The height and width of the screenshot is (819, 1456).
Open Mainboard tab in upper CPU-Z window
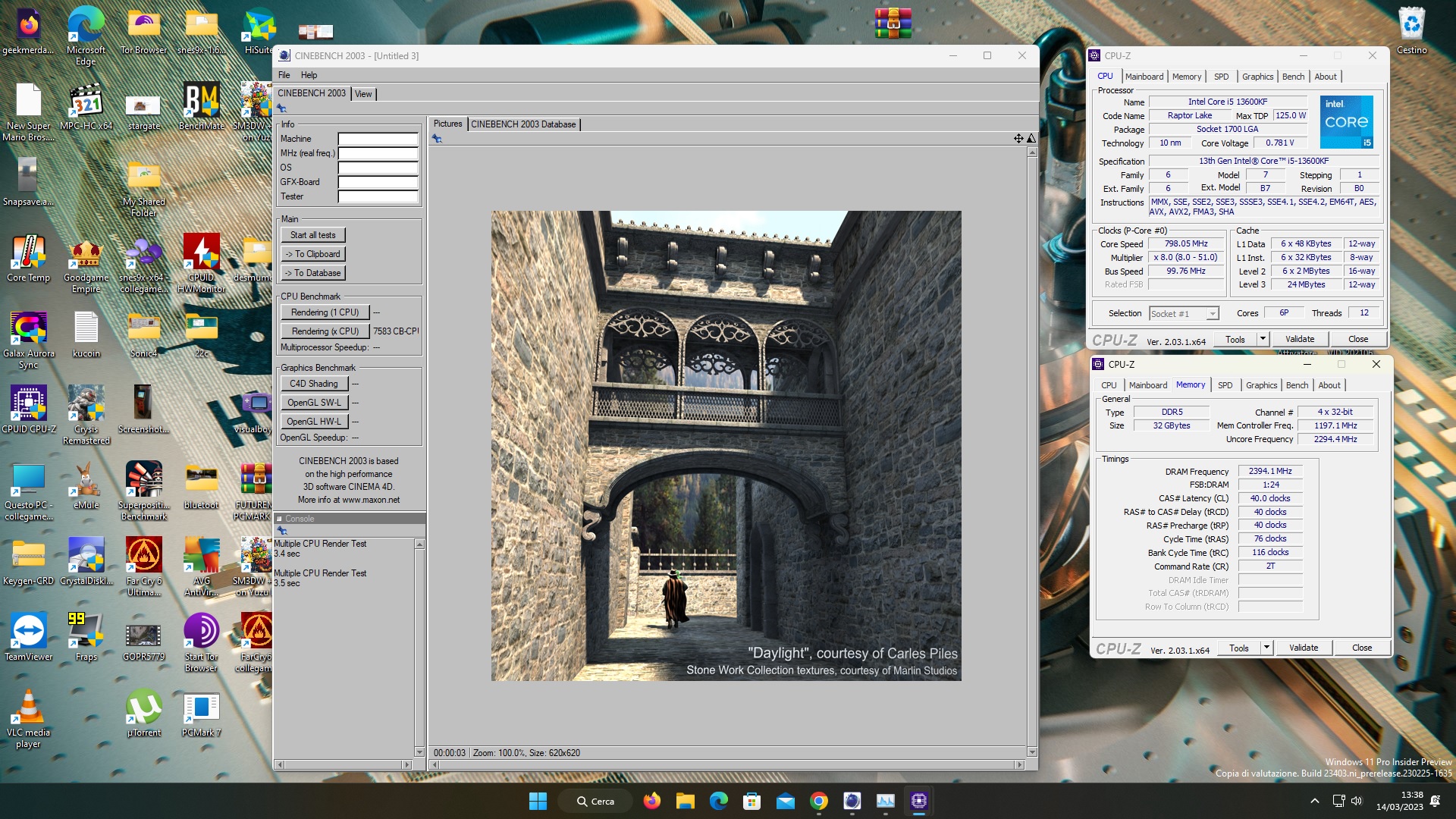[x=1144, y=77]
